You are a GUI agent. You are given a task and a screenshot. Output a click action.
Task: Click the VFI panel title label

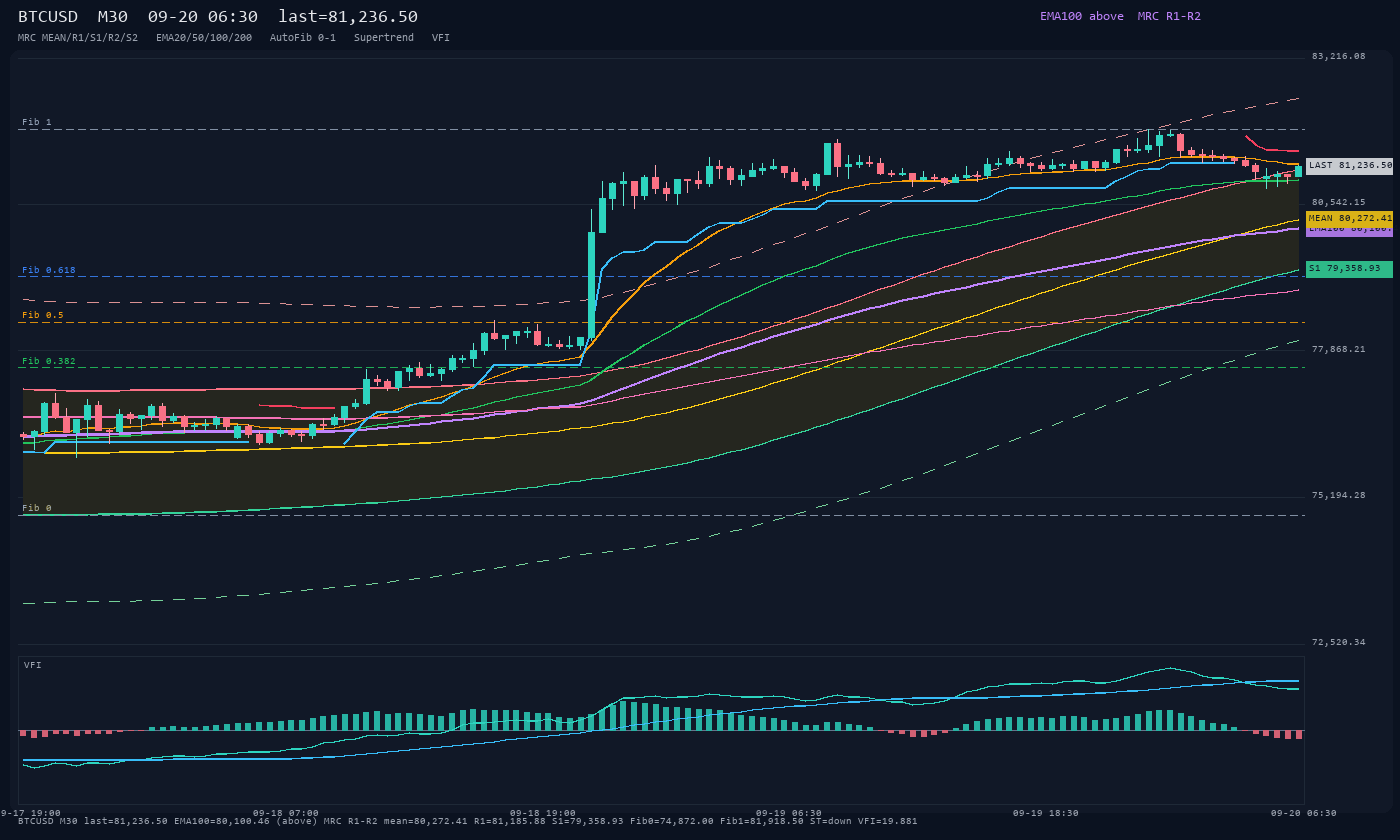[33, 665]
